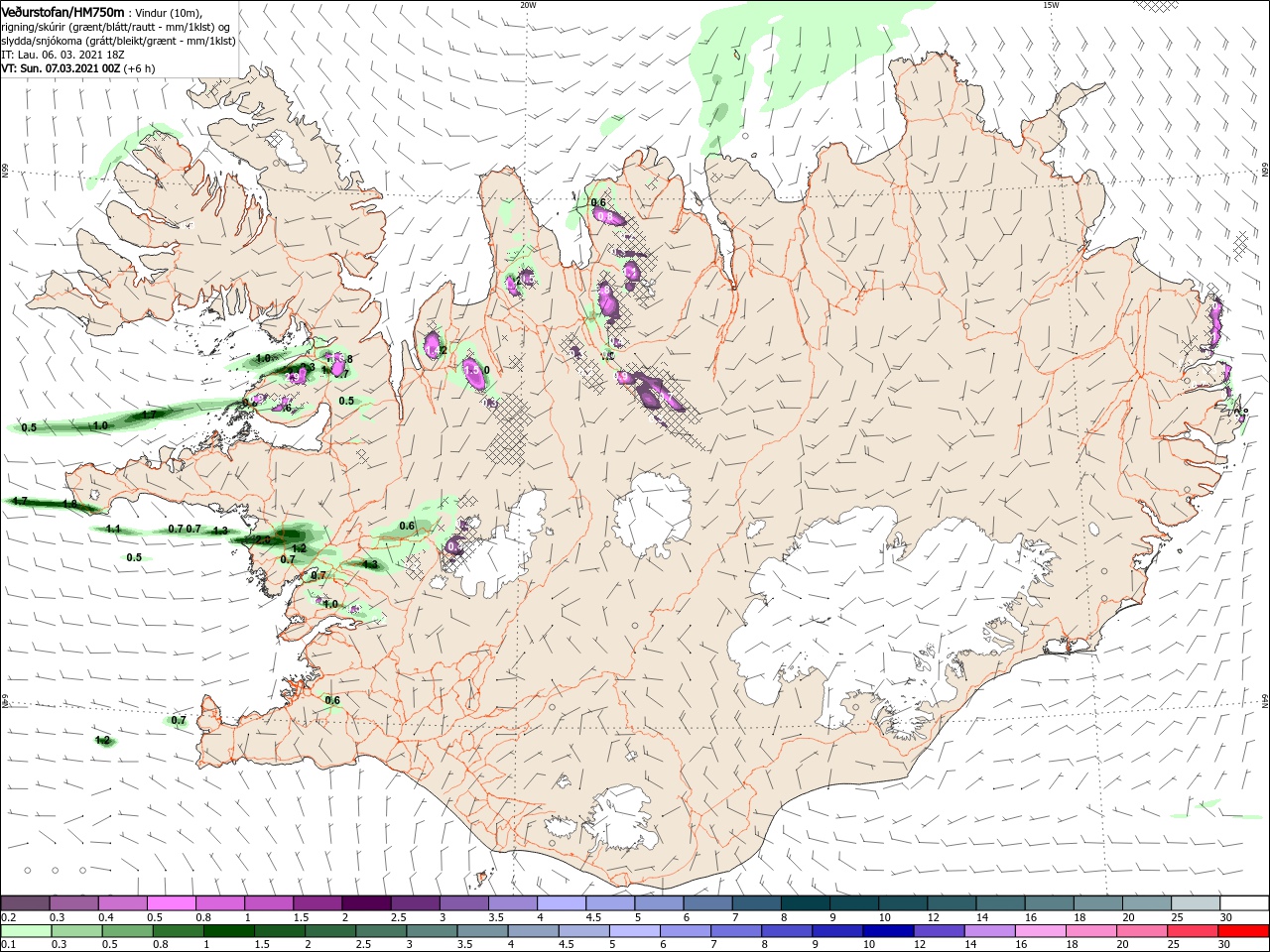Click the dark teal 8–9 upper legend swatch
Screen dimensions: 1270x952
[805, 903]
